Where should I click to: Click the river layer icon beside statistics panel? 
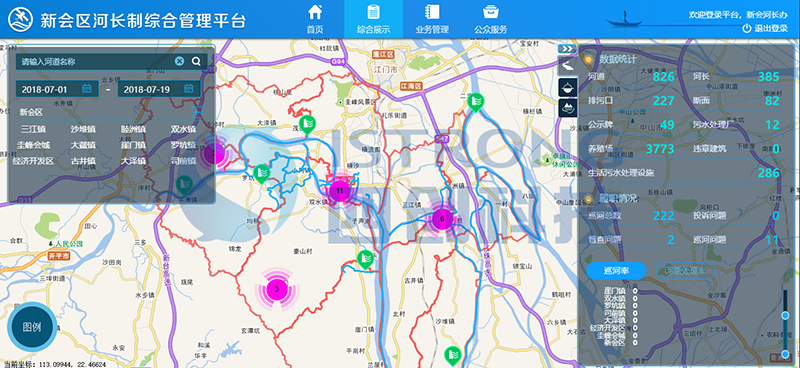[x=567, y=66]
